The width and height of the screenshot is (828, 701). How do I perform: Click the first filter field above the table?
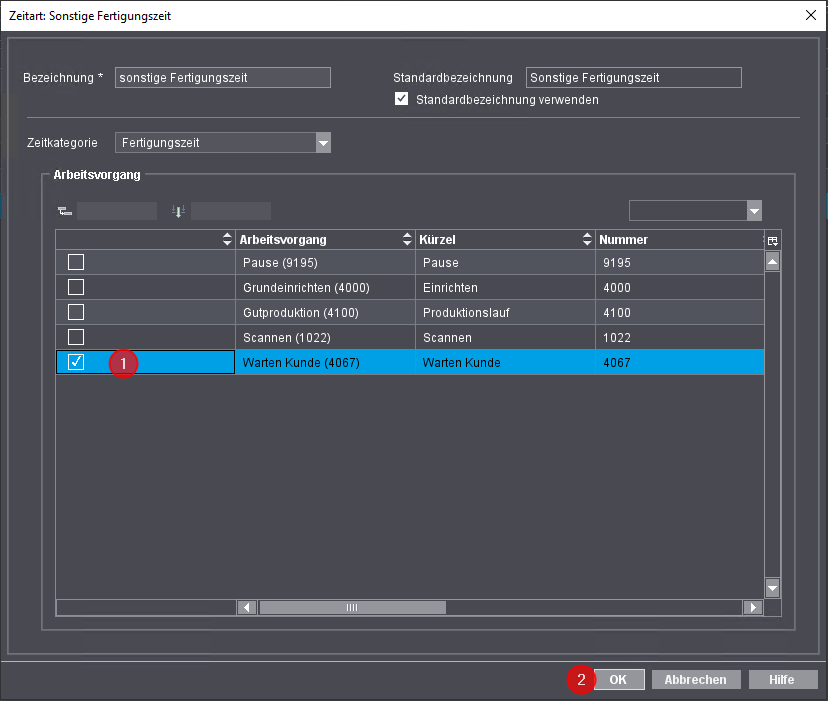(x=117, y=211)
